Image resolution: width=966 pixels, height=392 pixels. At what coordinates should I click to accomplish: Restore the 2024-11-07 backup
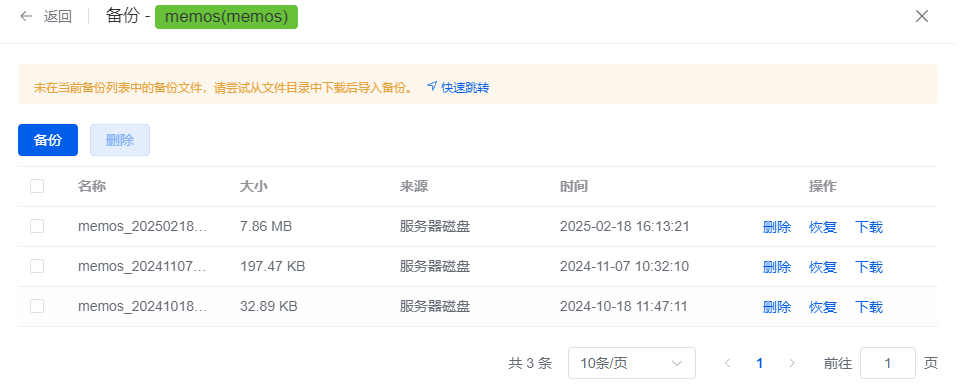(823, 267)
